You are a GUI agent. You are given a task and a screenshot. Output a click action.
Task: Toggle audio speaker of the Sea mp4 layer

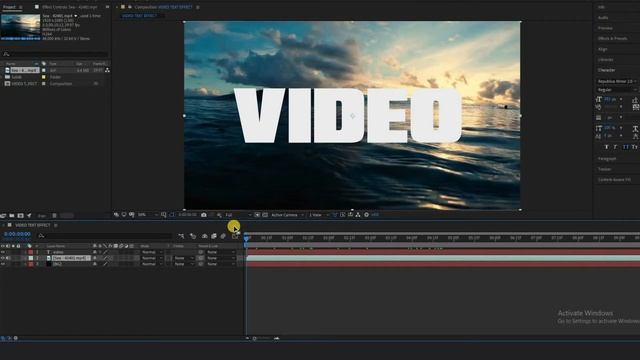(x=8, y=258)
